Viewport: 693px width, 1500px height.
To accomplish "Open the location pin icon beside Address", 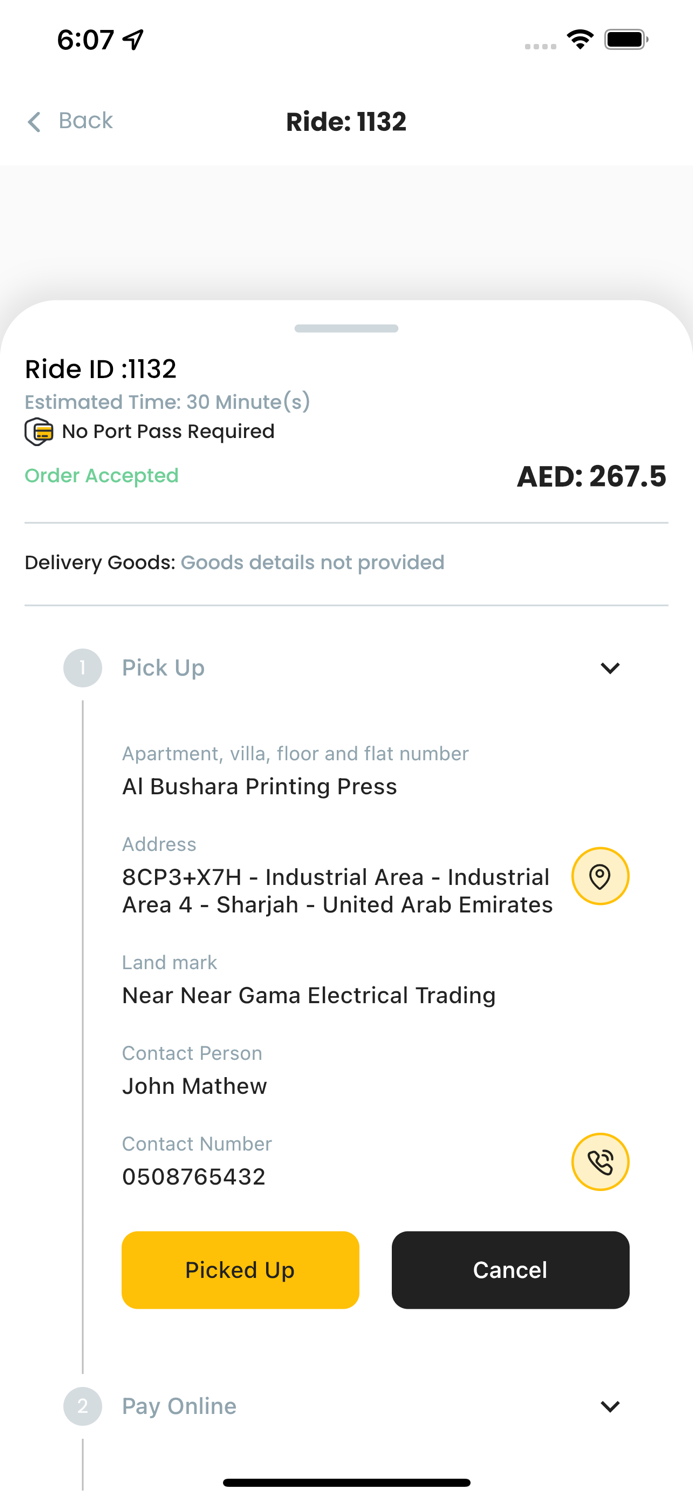I will click(x=600, y=876).
